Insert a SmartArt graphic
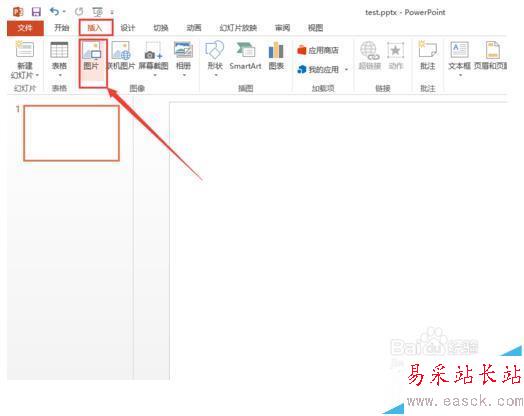Image resolution: width=524 pixels, height=416 pixels. pos(246,55)
